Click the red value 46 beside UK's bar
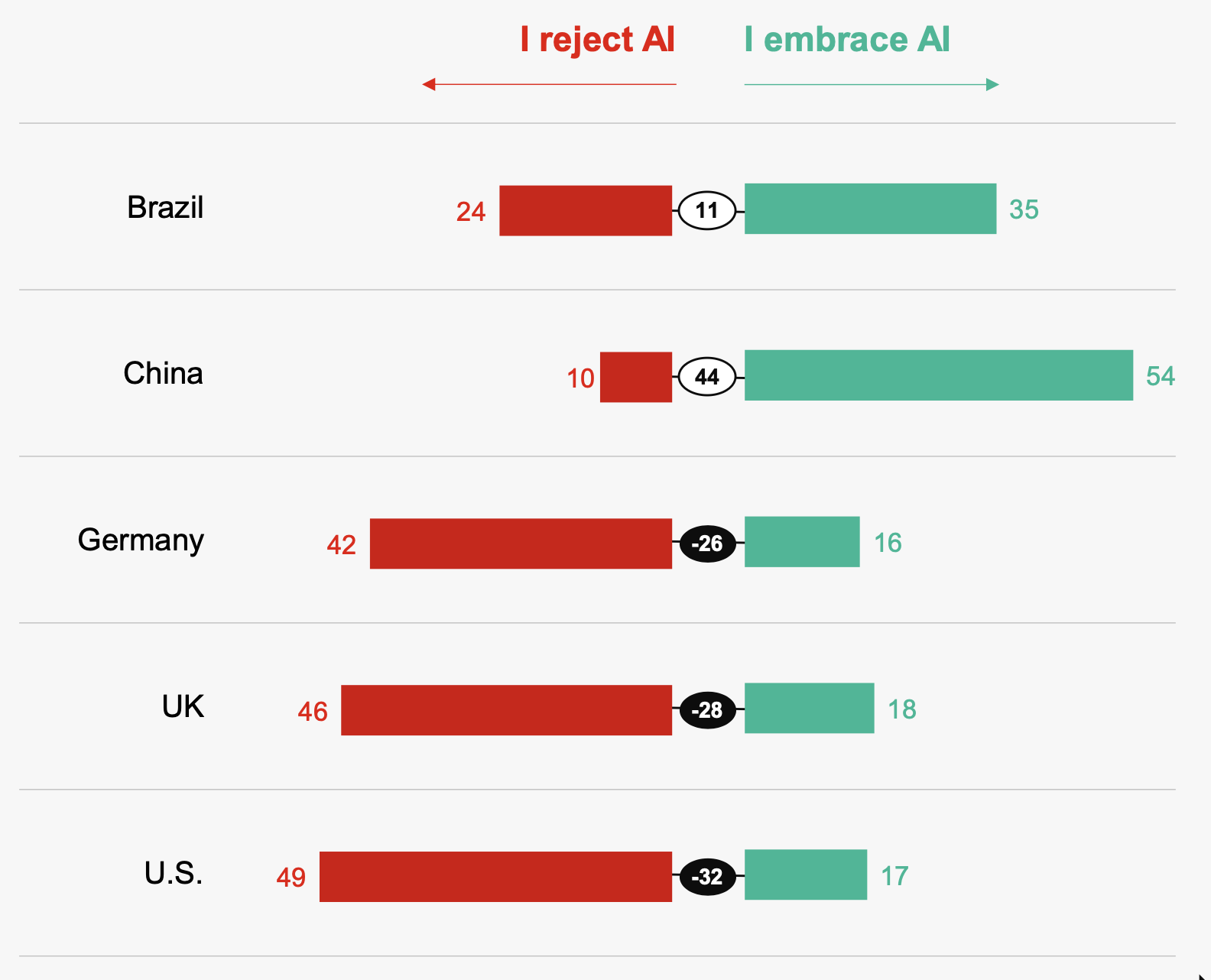This screenshot has height=980, width=1211. (x=313, y=712)
